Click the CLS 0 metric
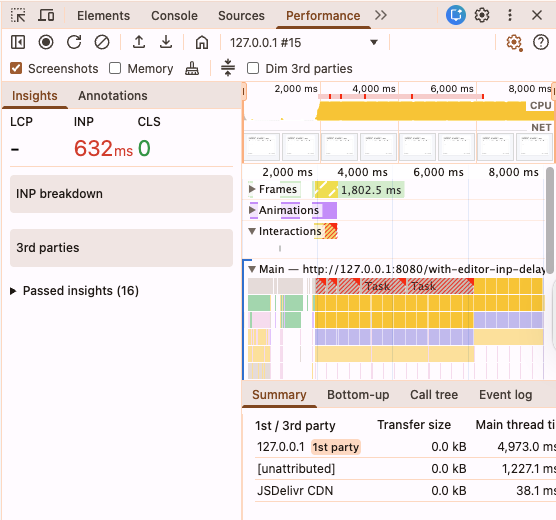Screen dimensions: 556x520 point(144,148)
